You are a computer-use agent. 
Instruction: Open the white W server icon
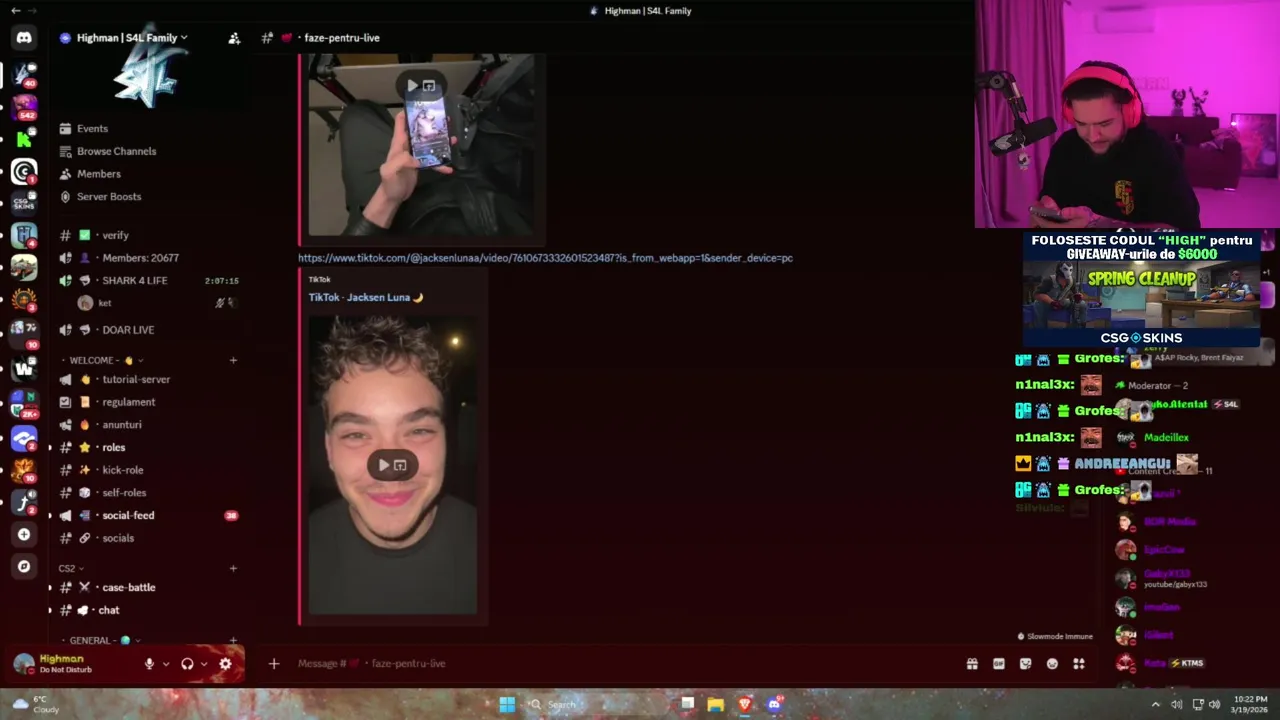(24, 368)
